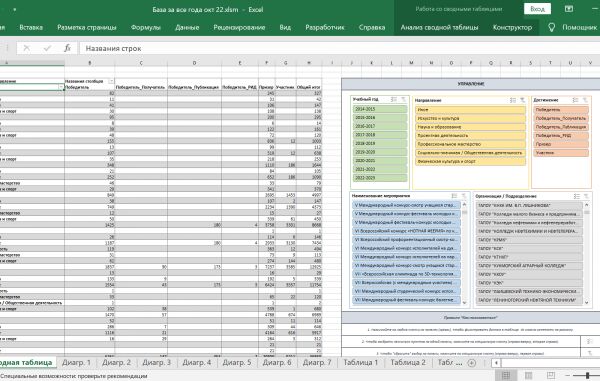Click the Помощник lightbulb icon
The width and height of the screenshot is (600, 381).
(x=551, y=27)
